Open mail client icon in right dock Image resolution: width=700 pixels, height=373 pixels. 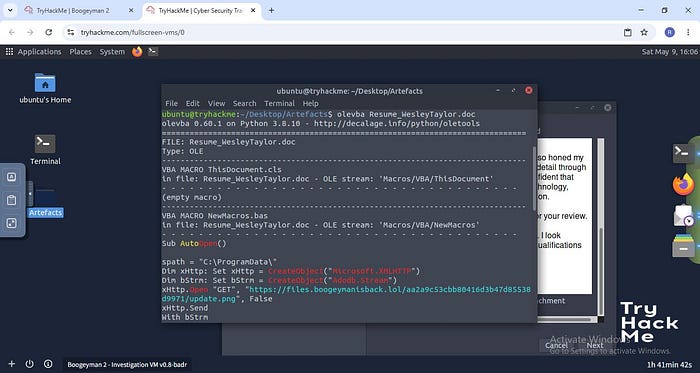pyautogui.click(x=683, y=216)
